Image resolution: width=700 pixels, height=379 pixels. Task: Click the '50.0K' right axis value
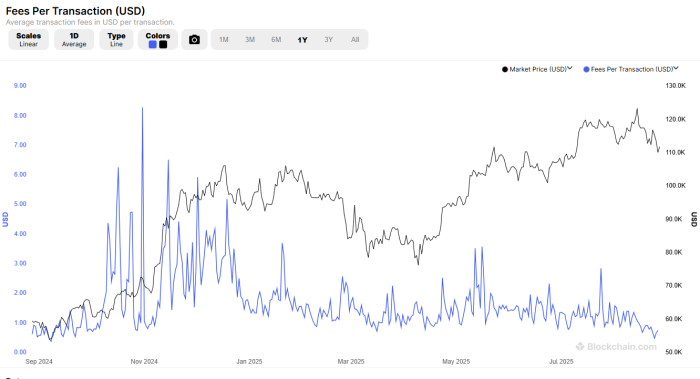674,352
